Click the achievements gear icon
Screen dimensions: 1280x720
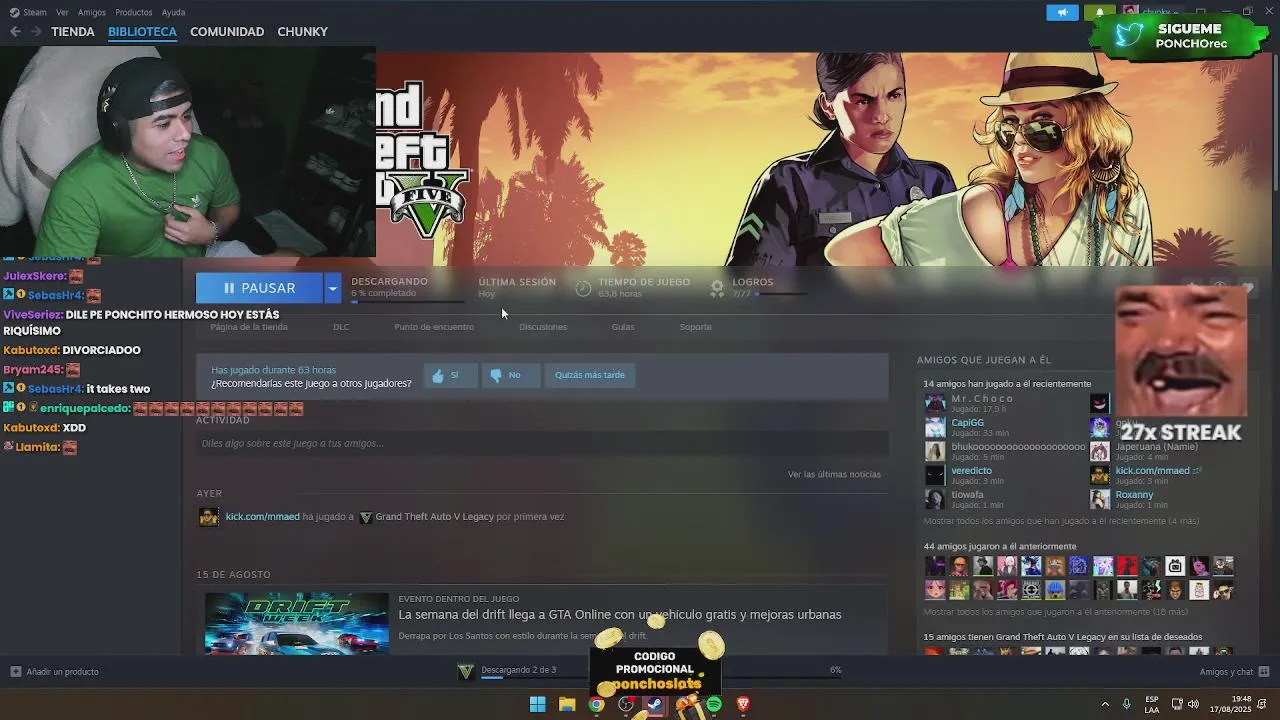[717, 288]
